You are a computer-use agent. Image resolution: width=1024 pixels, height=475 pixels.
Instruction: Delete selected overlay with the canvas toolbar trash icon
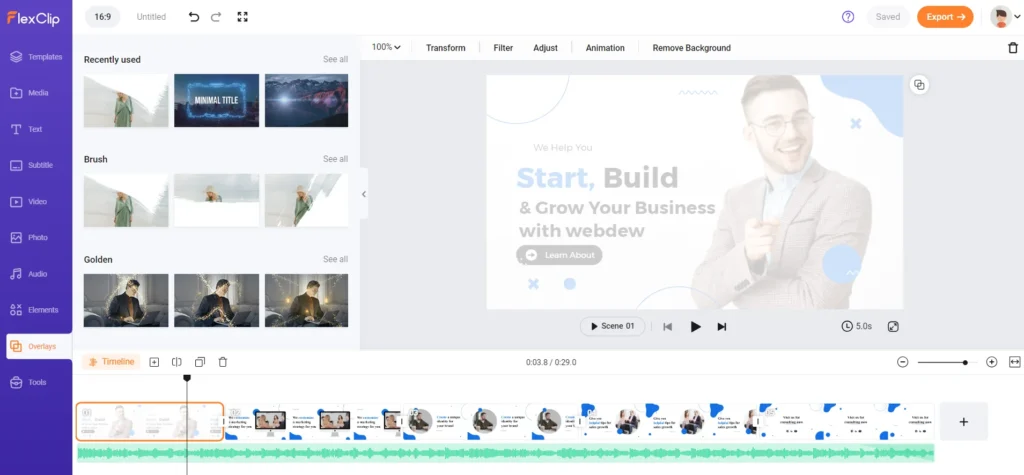1013,48
